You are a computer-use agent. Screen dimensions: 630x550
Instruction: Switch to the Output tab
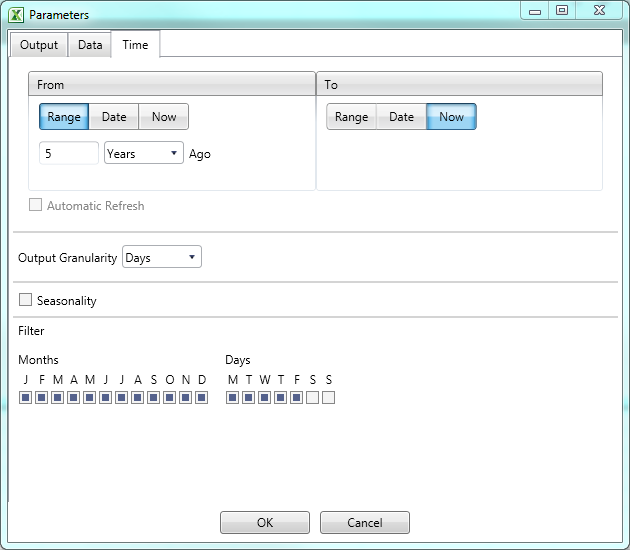point(39,45)
